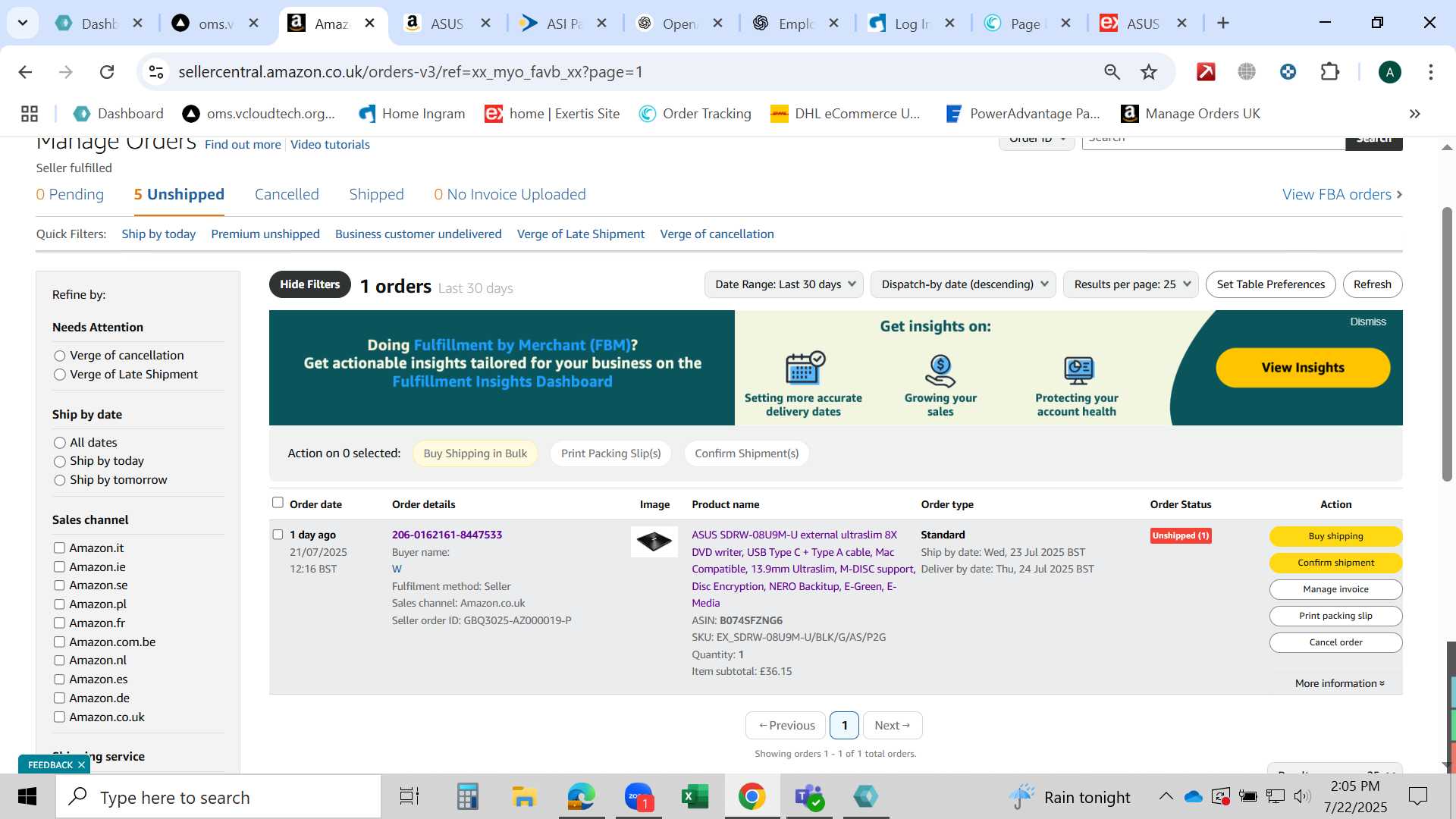Close the active Amazon tab

coord(370,23)
